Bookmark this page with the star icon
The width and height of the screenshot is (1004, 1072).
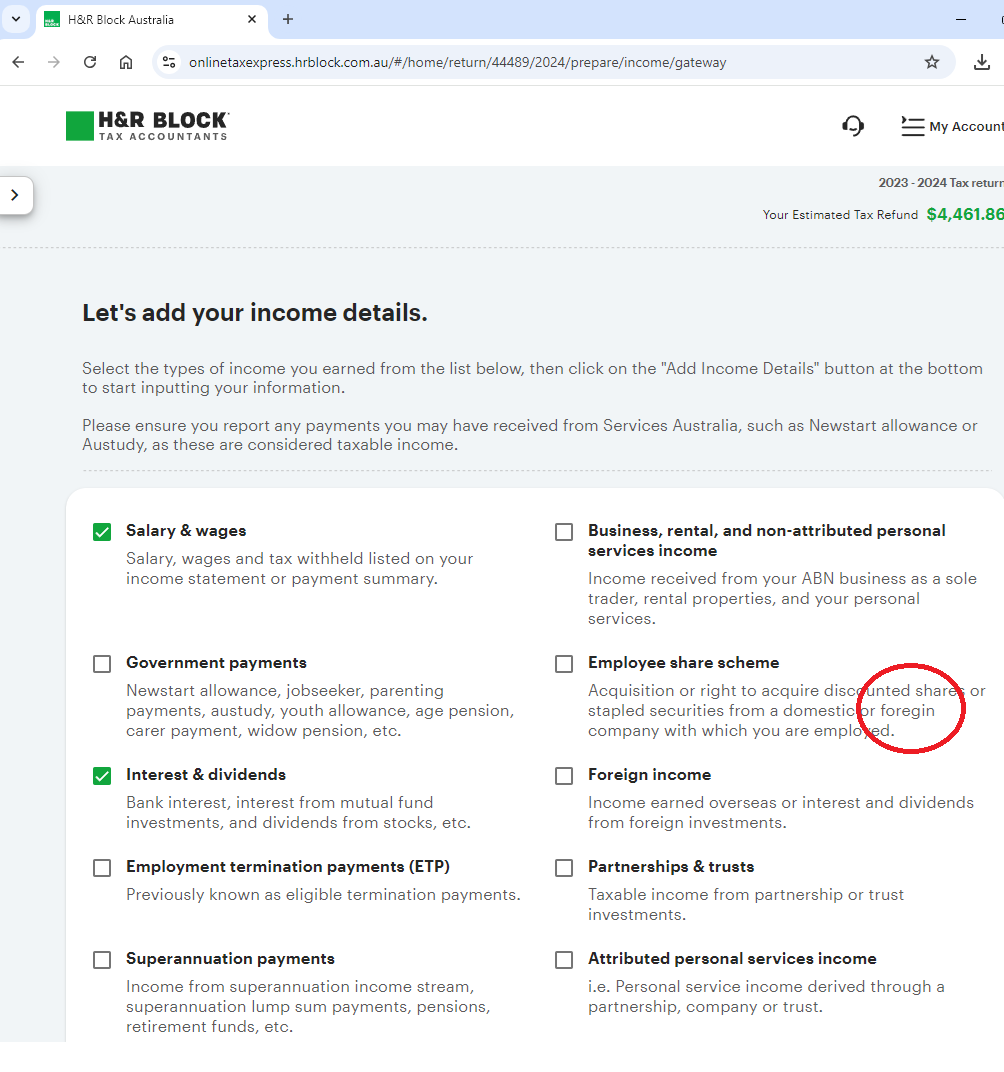click(x=932, y=62)
